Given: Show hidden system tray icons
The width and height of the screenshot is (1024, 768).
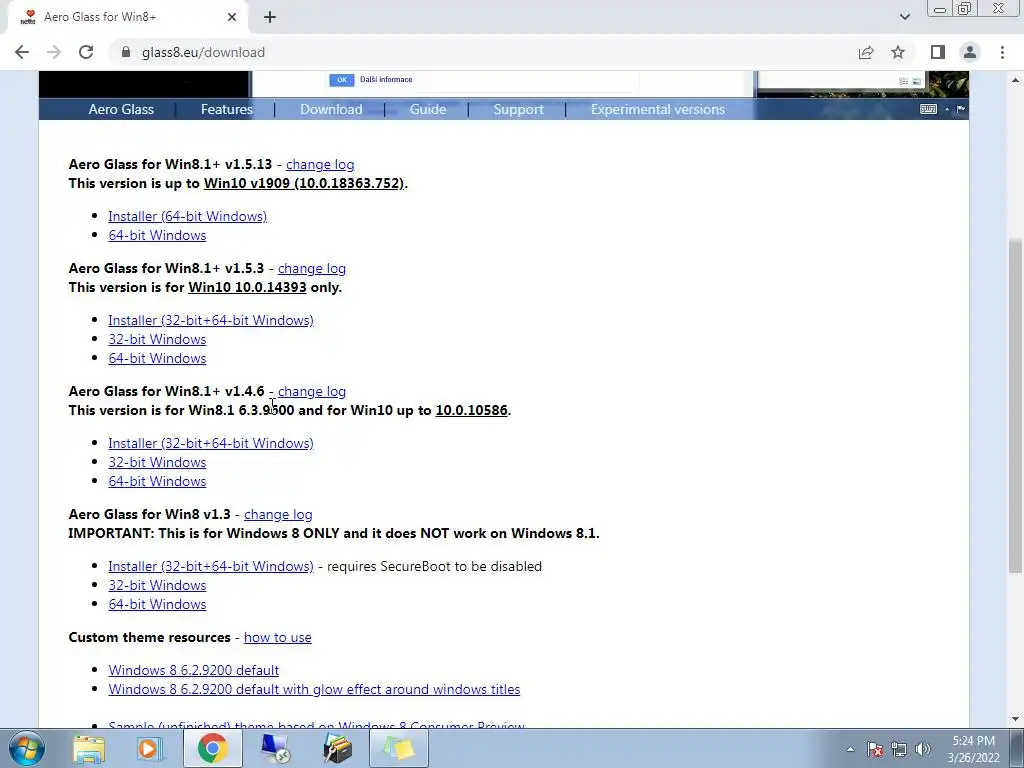Looking at the screenshot, I should (850, 749).
